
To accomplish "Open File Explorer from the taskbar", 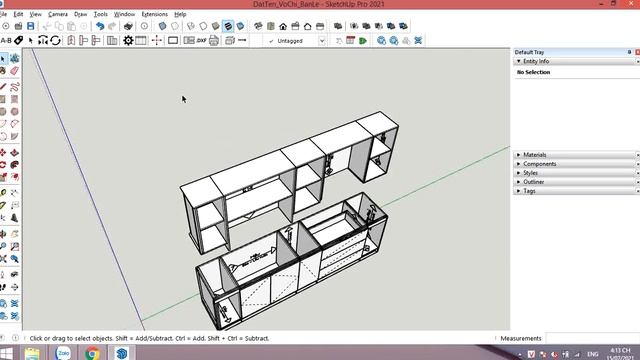I will pyautogui.click(x=32, y=353).
